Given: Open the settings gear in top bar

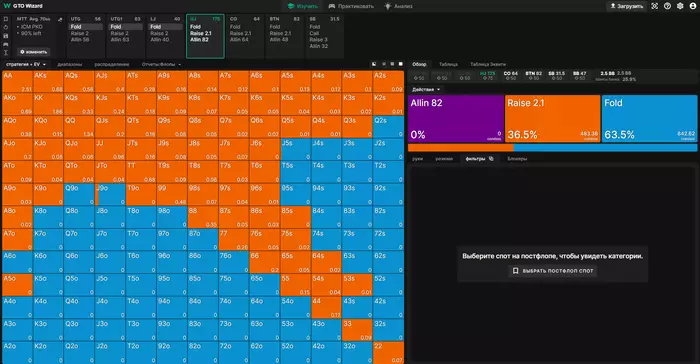Looking at the screenshot, I should tap(680, 6).
